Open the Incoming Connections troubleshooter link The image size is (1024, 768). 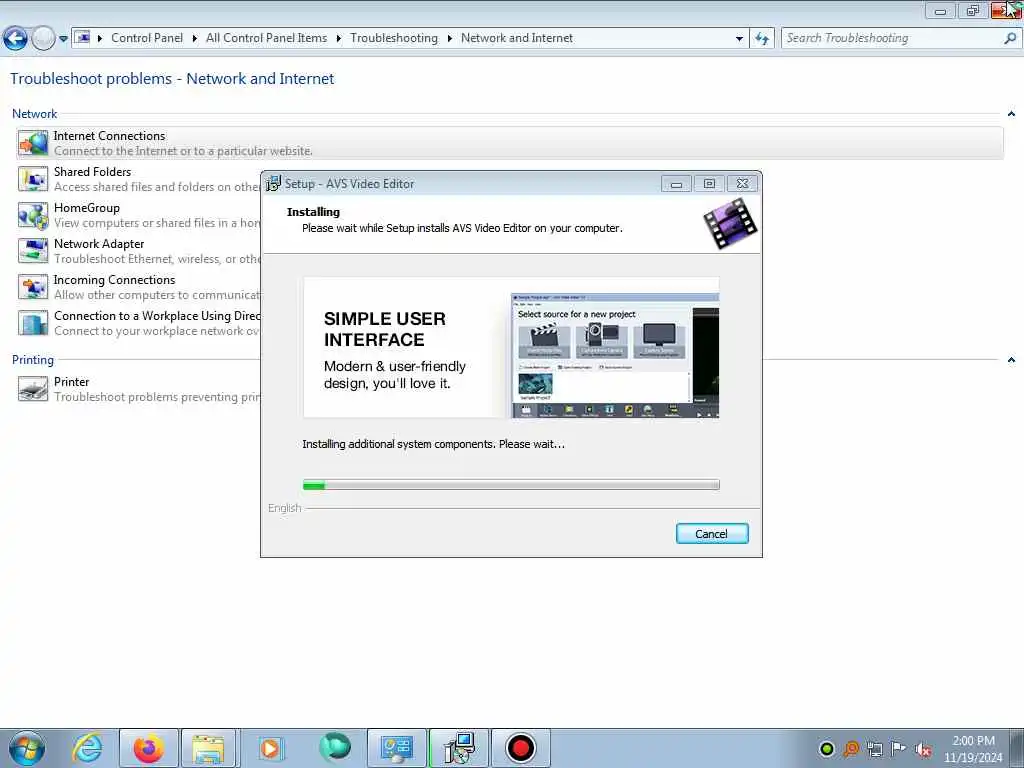114,280
